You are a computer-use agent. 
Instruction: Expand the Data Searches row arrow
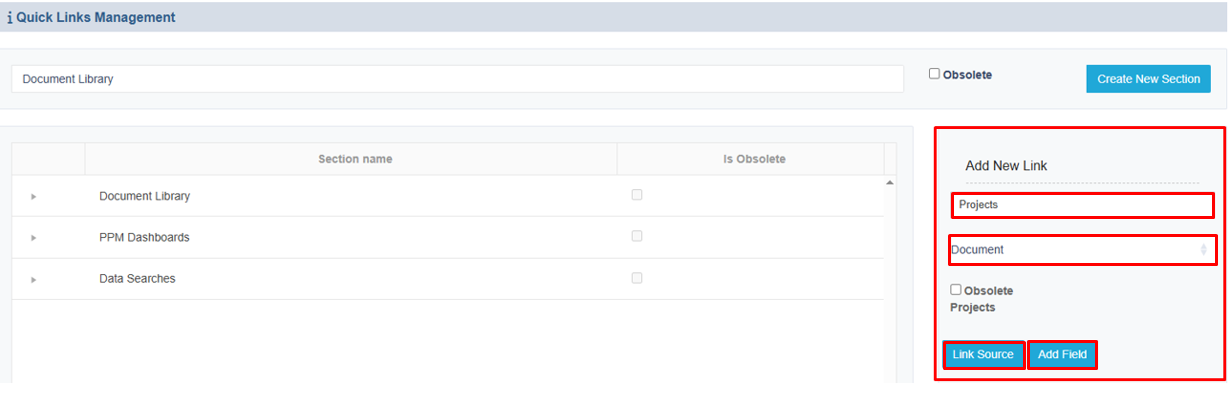pyautogui.click(x=33, y=279)
